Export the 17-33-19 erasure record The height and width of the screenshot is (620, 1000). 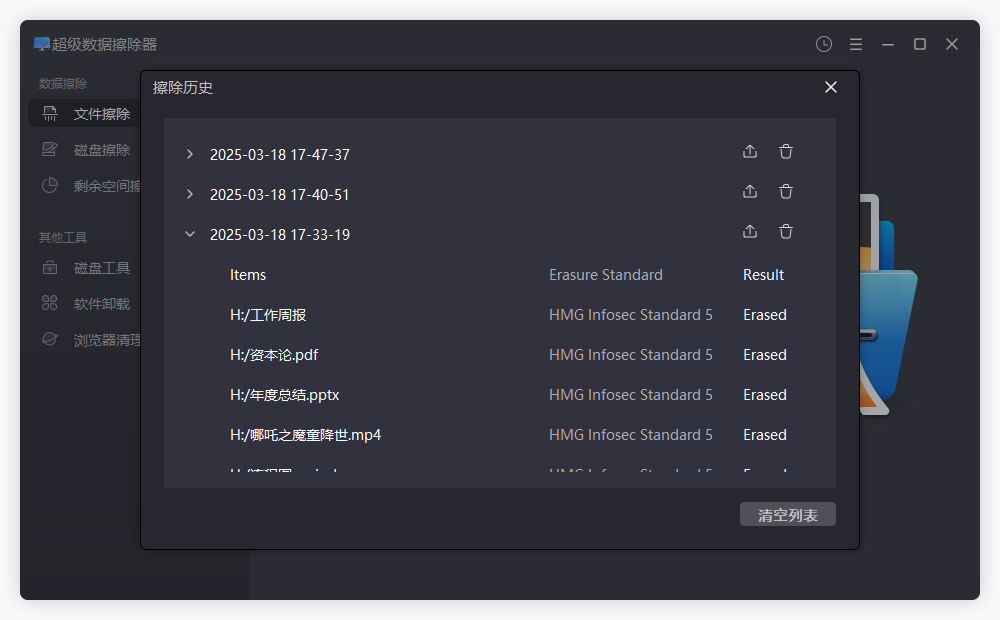pyautogui.click(x=750, y=232)
